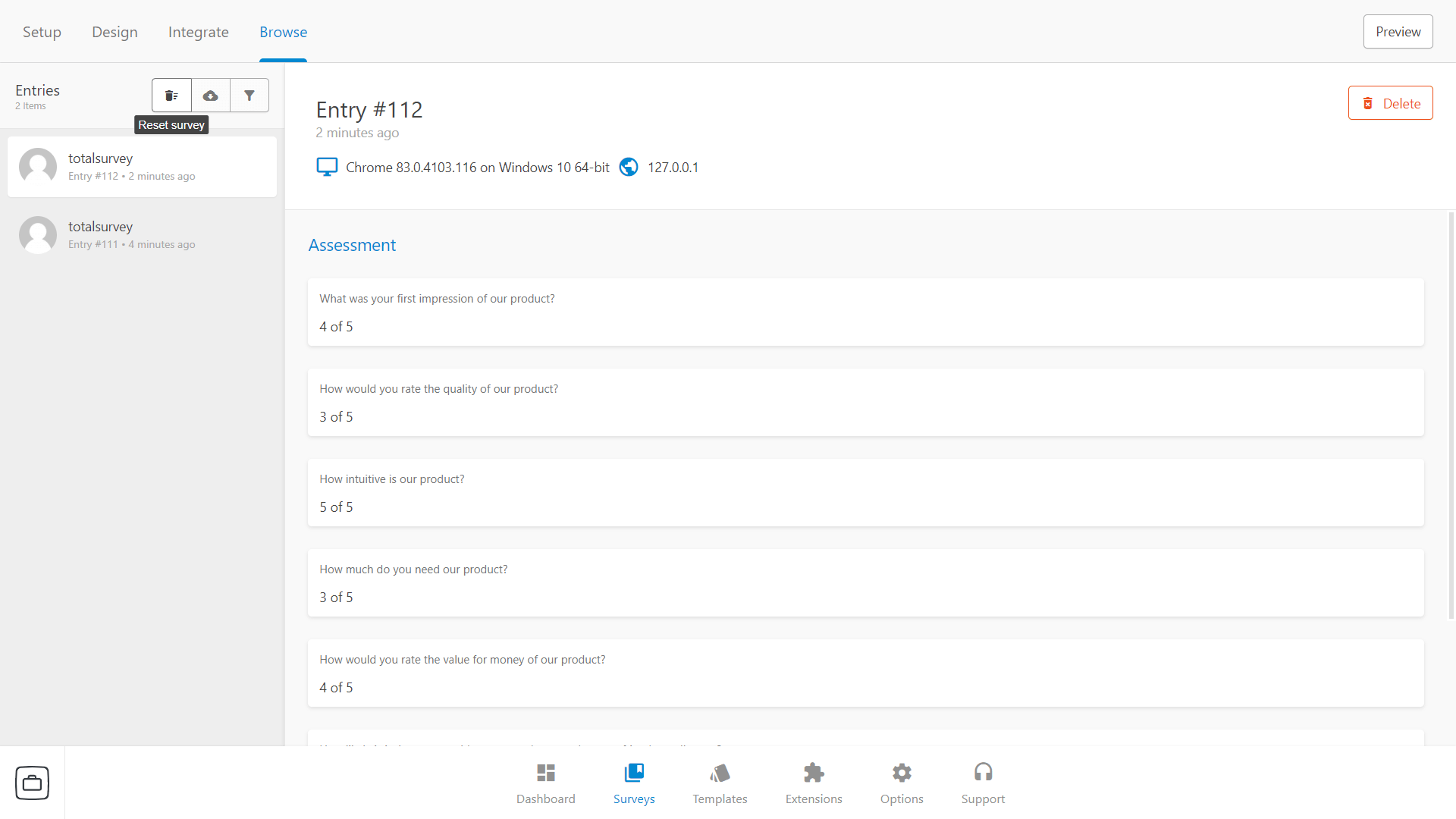Open Support section
This screenshot has width=1456, height=819.
pos(984,782)
